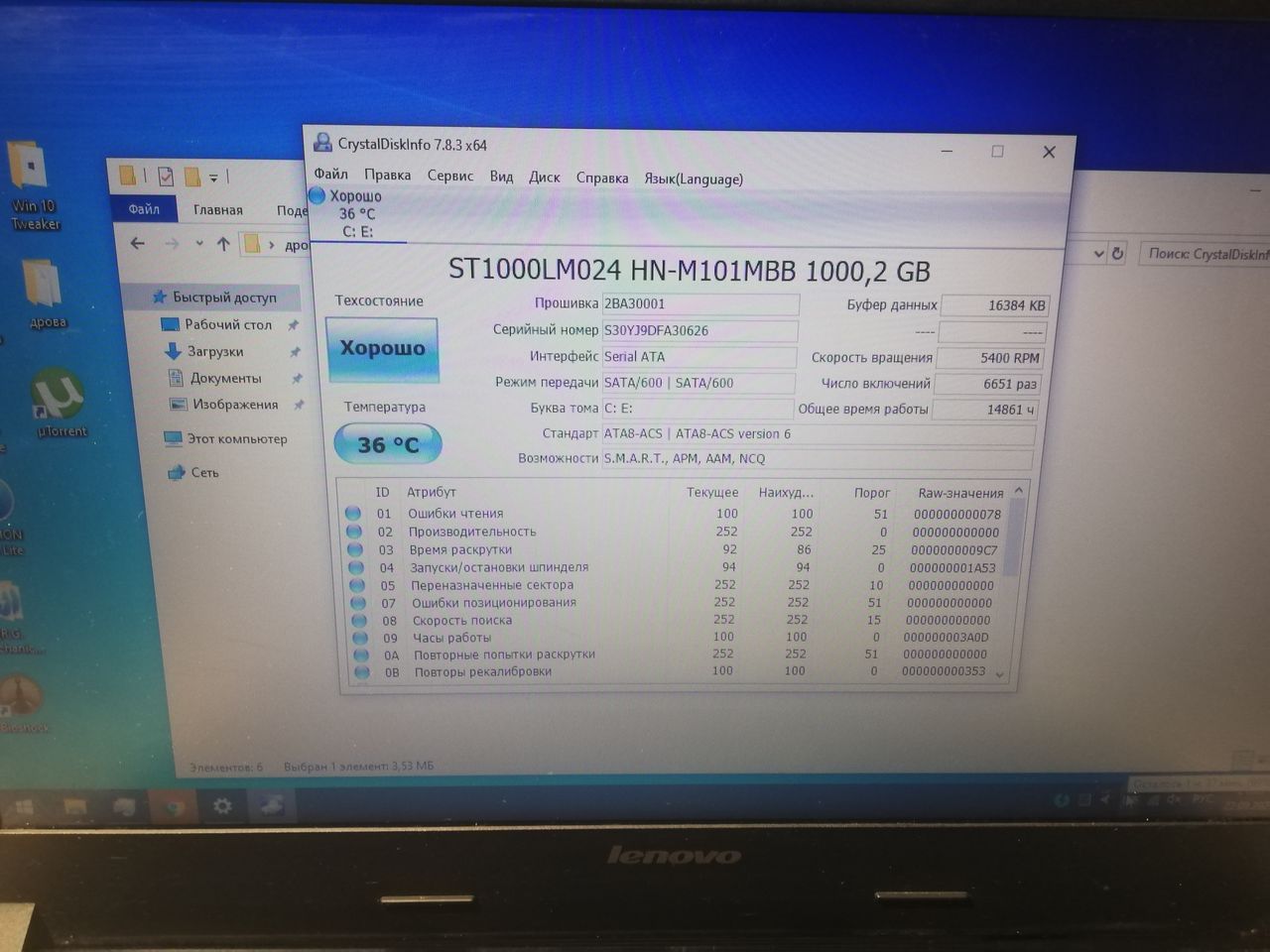Open Explorer address bar history dropdown
The height and width of the screenshot is (952, 1270).
click(x=1098, y=254)
